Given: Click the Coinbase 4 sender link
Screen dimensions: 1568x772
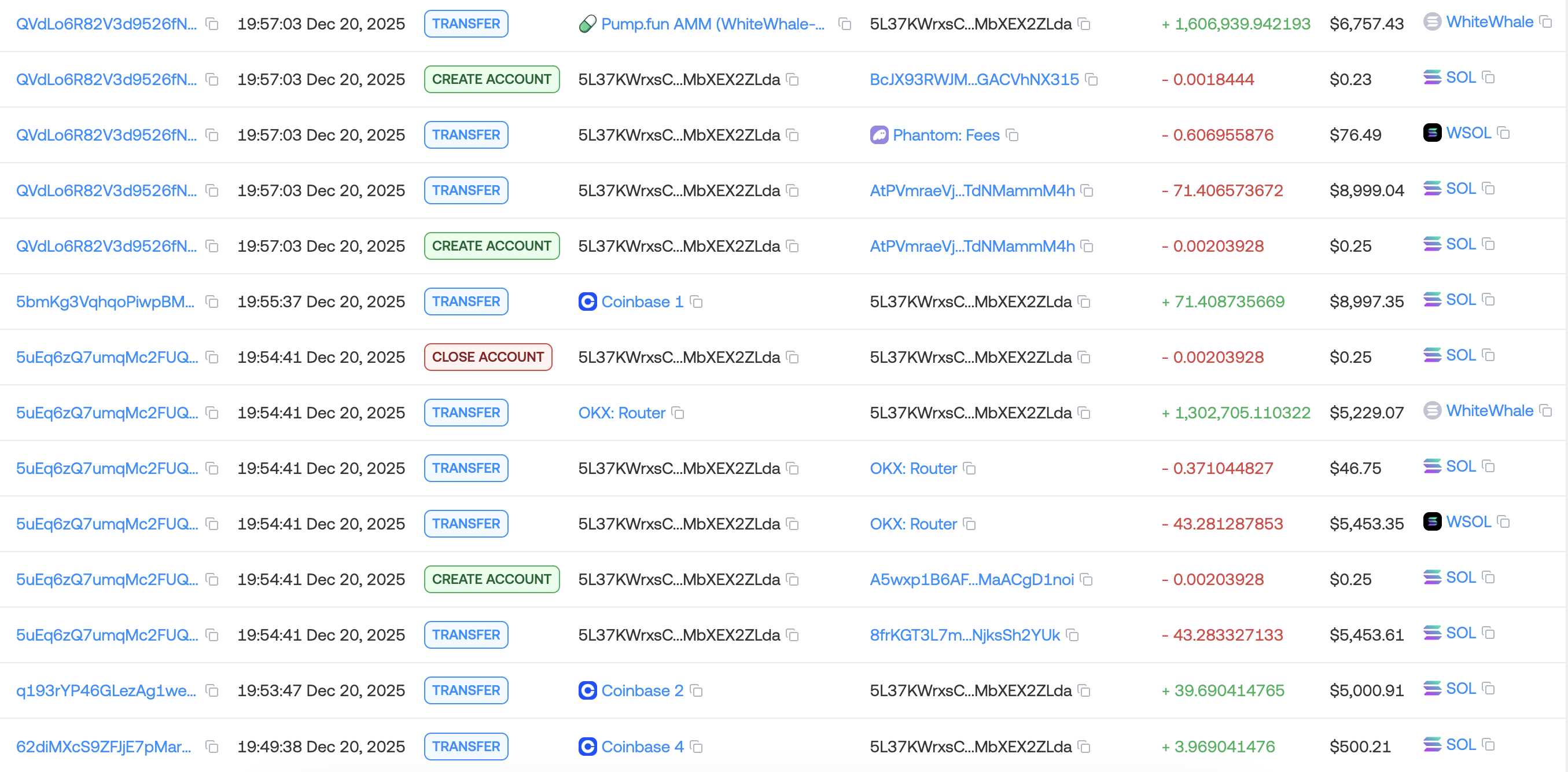Looking at the screenshot, I should click(642, 747).
